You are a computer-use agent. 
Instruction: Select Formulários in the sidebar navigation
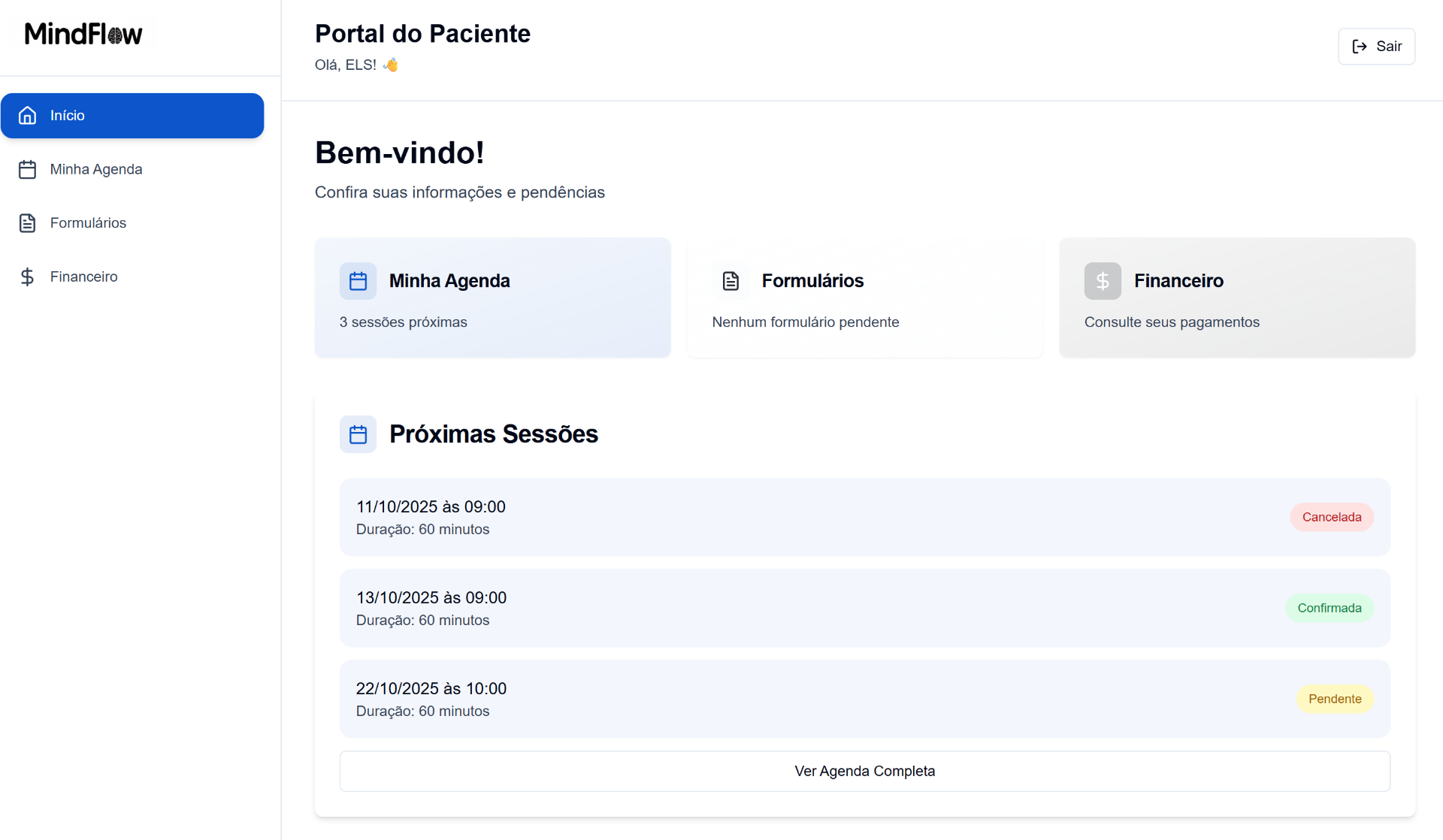(x=88, y=222)
